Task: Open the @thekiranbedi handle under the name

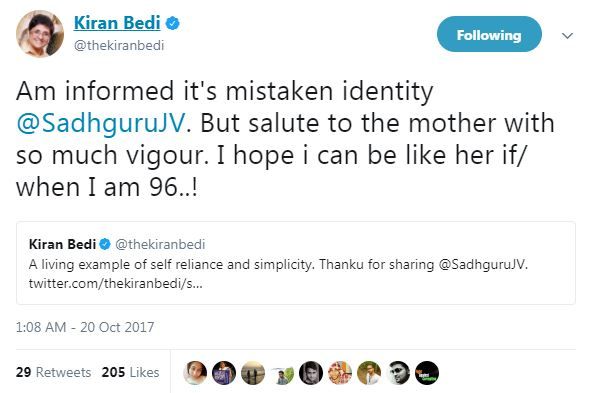Action: [x=119, y=46]
